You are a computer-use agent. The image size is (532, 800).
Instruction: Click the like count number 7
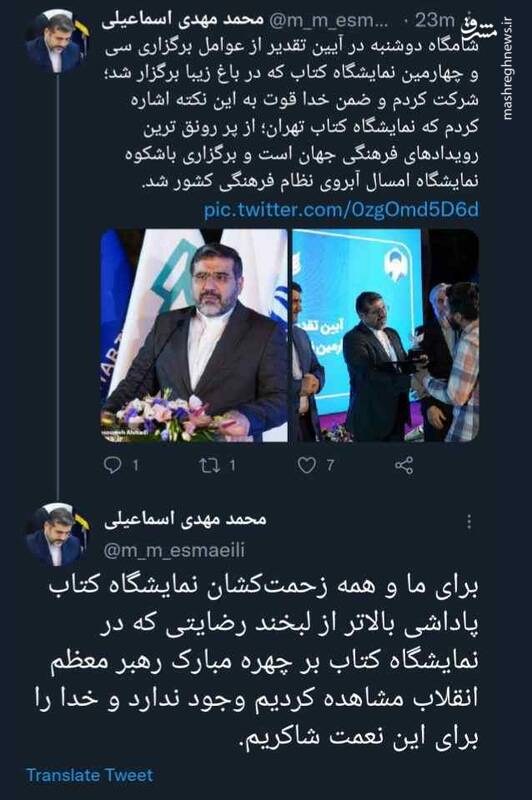pyautogui.click(x=331, y=465)
